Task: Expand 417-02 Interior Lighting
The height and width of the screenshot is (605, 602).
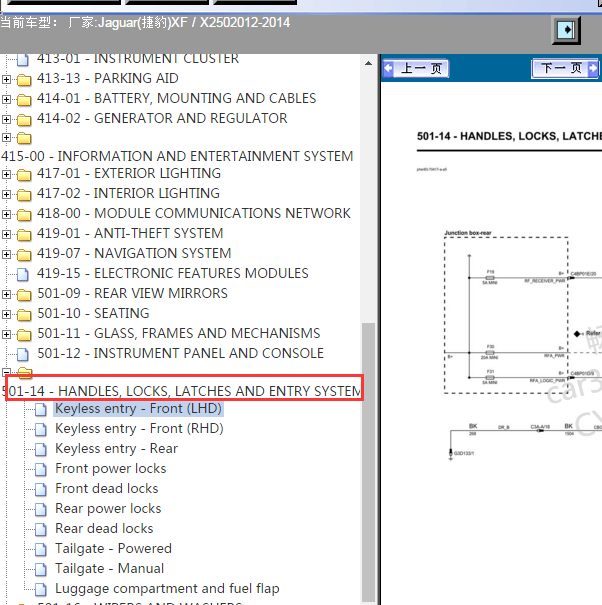Action: pyautogui.click(x=6, y=194)
